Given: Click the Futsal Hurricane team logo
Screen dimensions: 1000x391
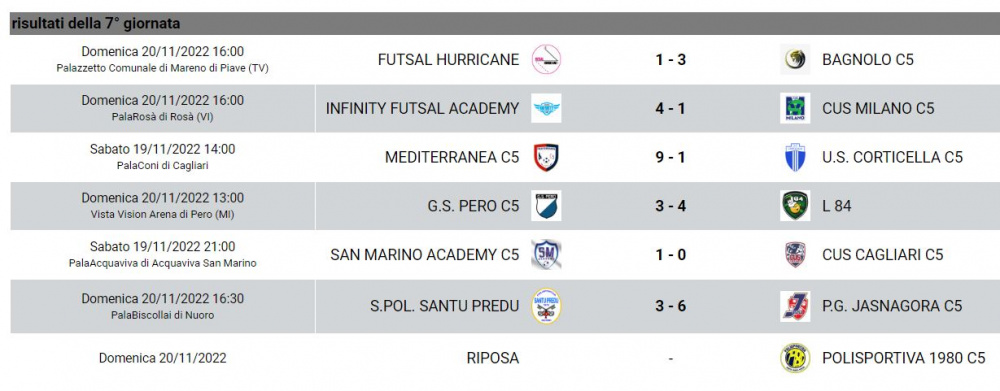Looking at the screenshot, I should pos(546,59).
